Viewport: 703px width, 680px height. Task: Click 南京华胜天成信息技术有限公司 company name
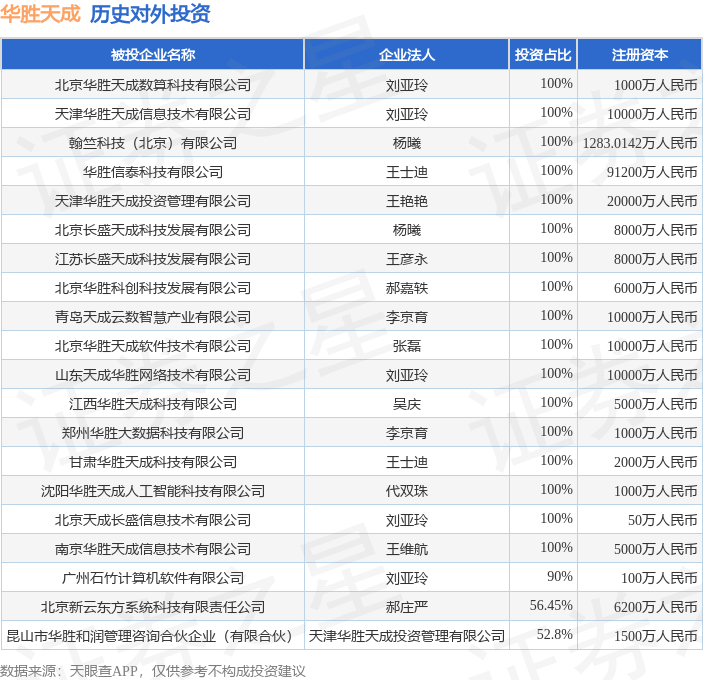[x=153, y=549]
